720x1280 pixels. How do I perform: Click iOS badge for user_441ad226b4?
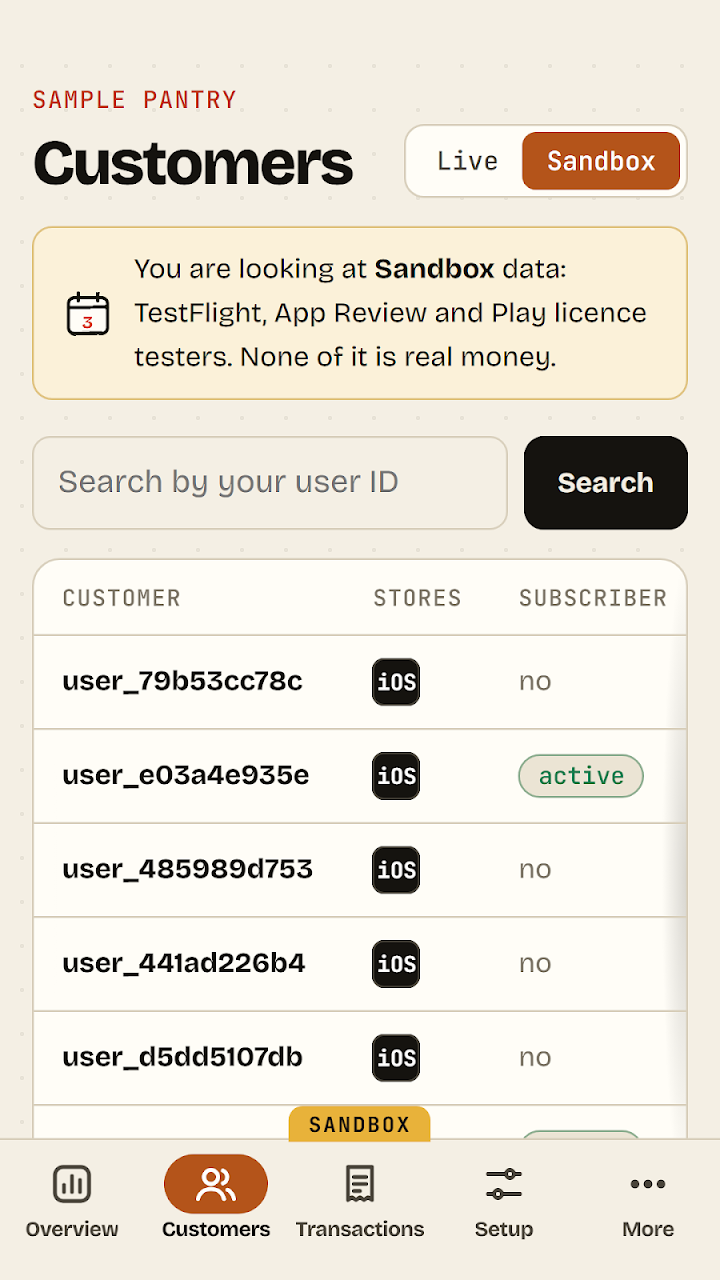click(396, 964)
